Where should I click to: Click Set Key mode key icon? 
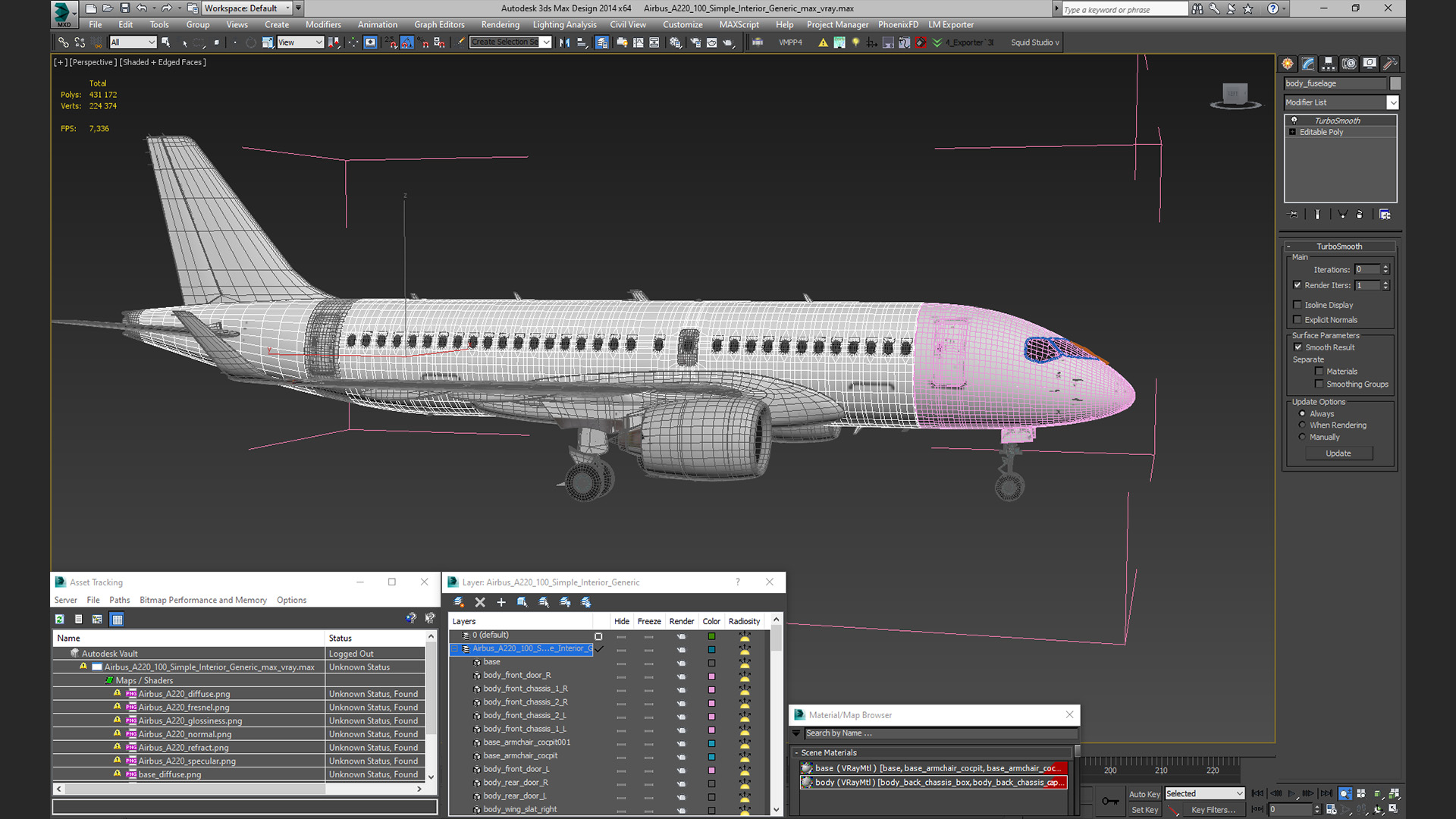coord(1110,801)
